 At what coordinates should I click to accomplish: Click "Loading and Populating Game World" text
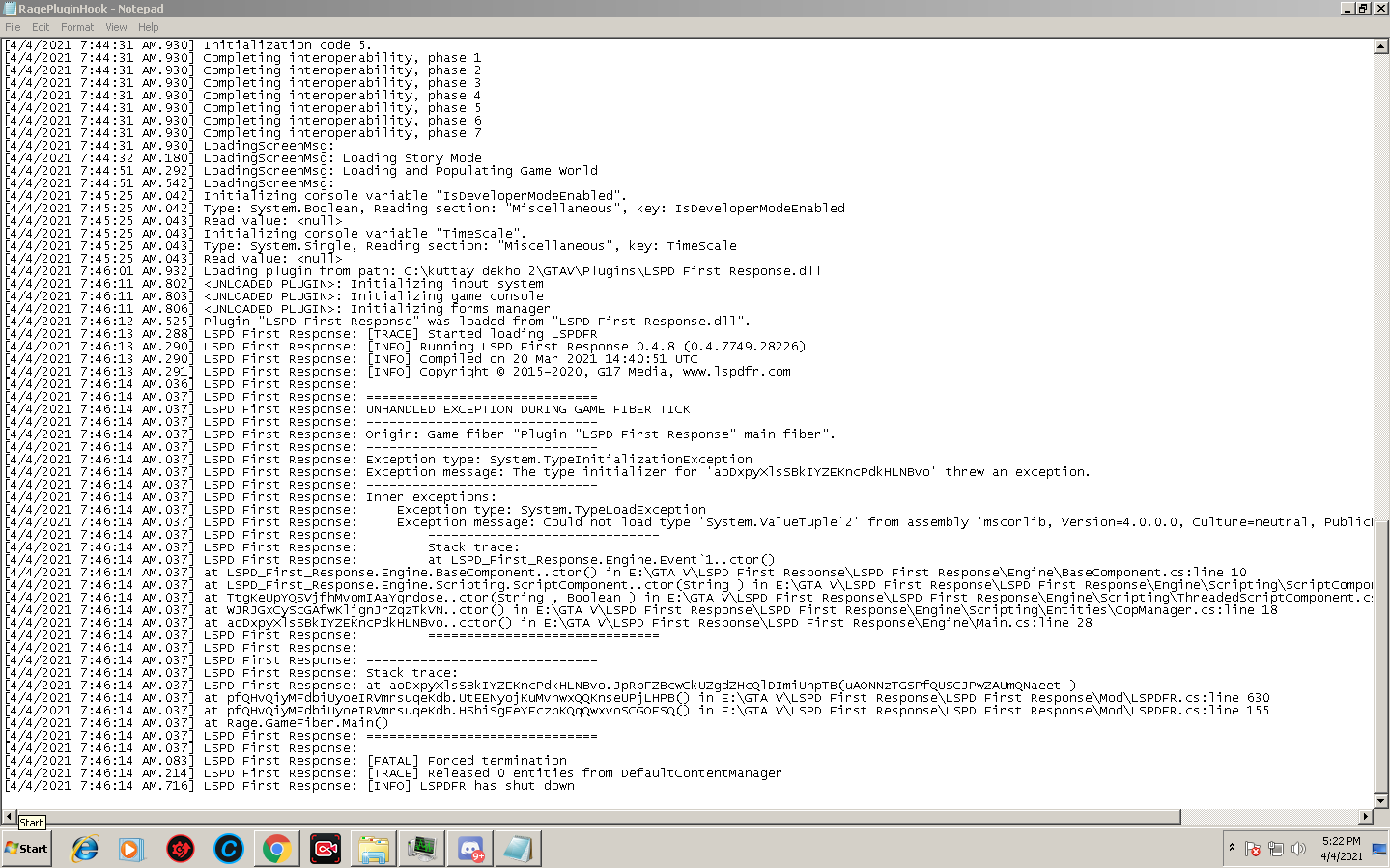tap(470, 171)
